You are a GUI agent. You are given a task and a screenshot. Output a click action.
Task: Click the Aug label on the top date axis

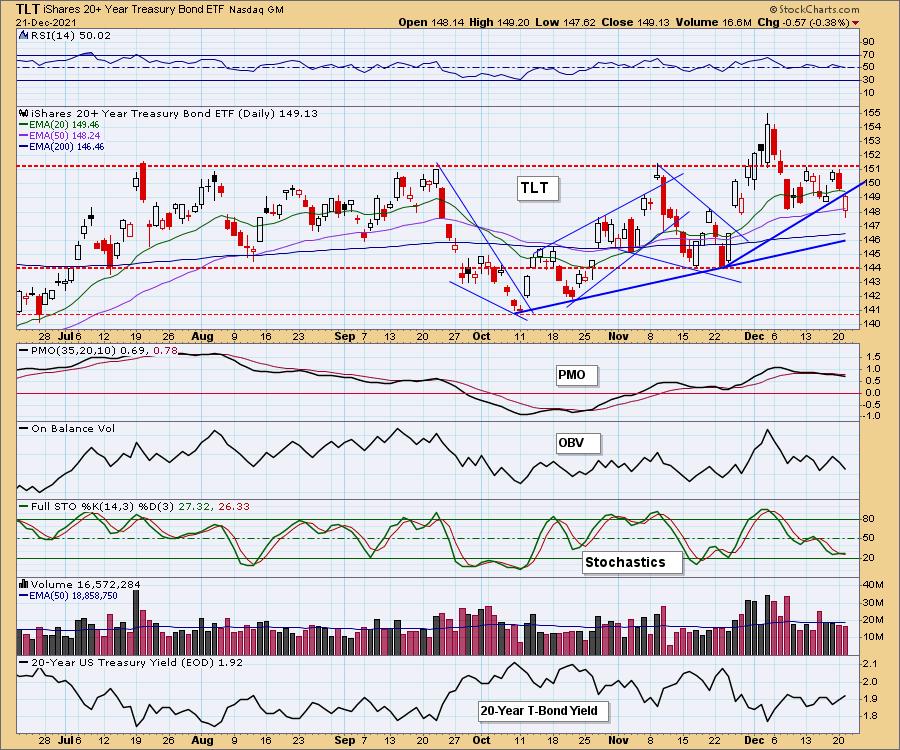point(202,336)
